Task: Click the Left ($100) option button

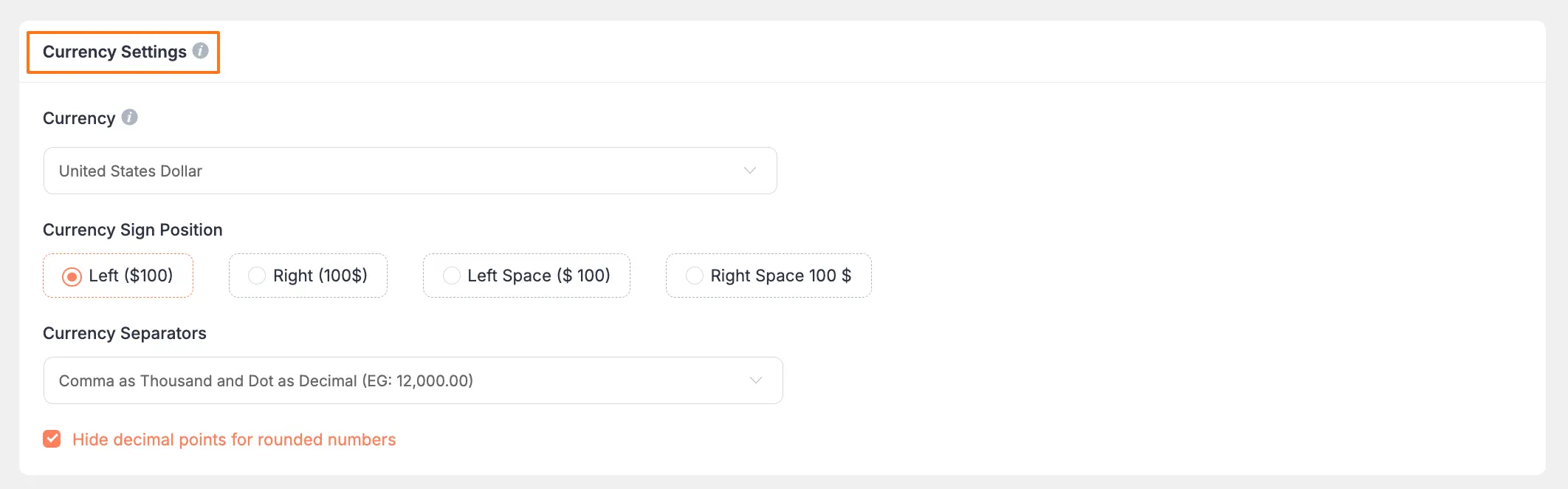Action: point(118,276)
